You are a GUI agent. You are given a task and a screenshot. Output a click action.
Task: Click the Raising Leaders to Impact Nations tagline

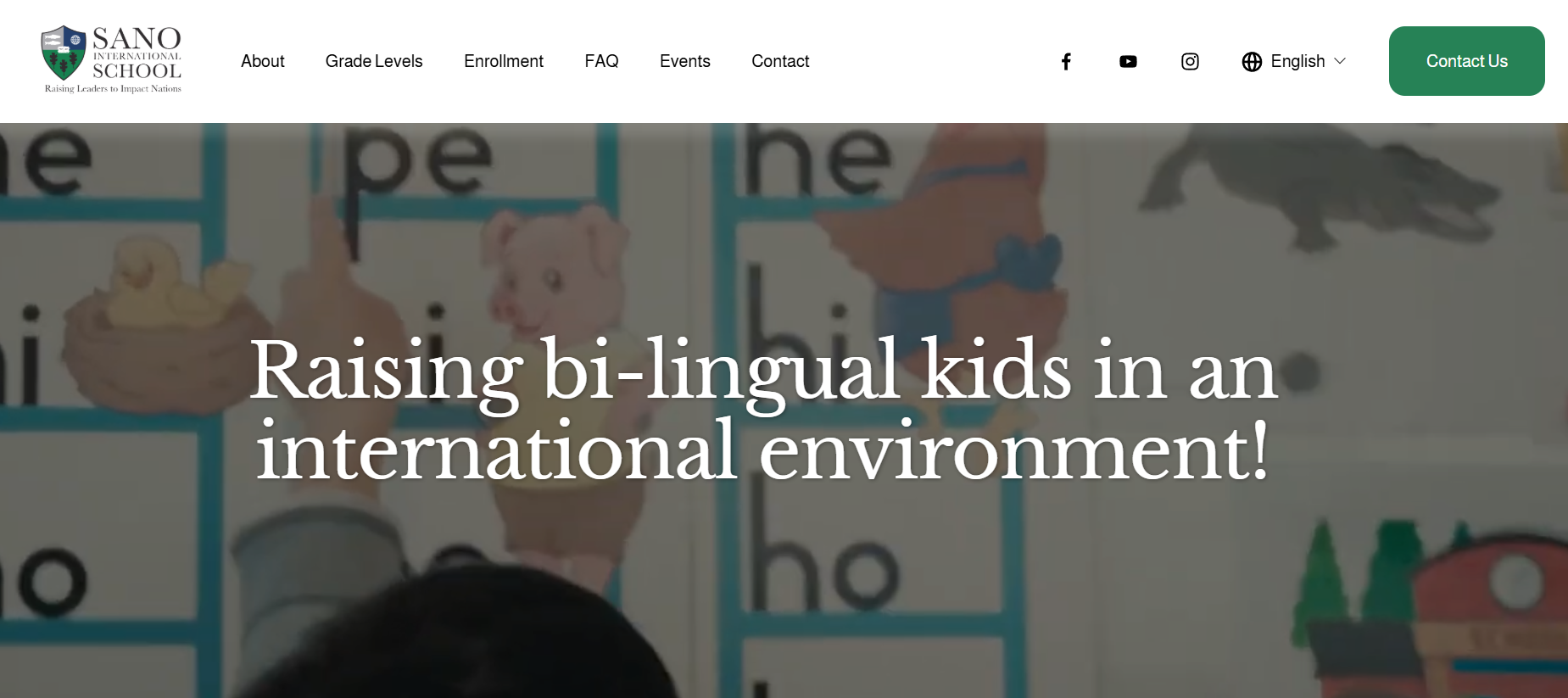click(113, 89)
